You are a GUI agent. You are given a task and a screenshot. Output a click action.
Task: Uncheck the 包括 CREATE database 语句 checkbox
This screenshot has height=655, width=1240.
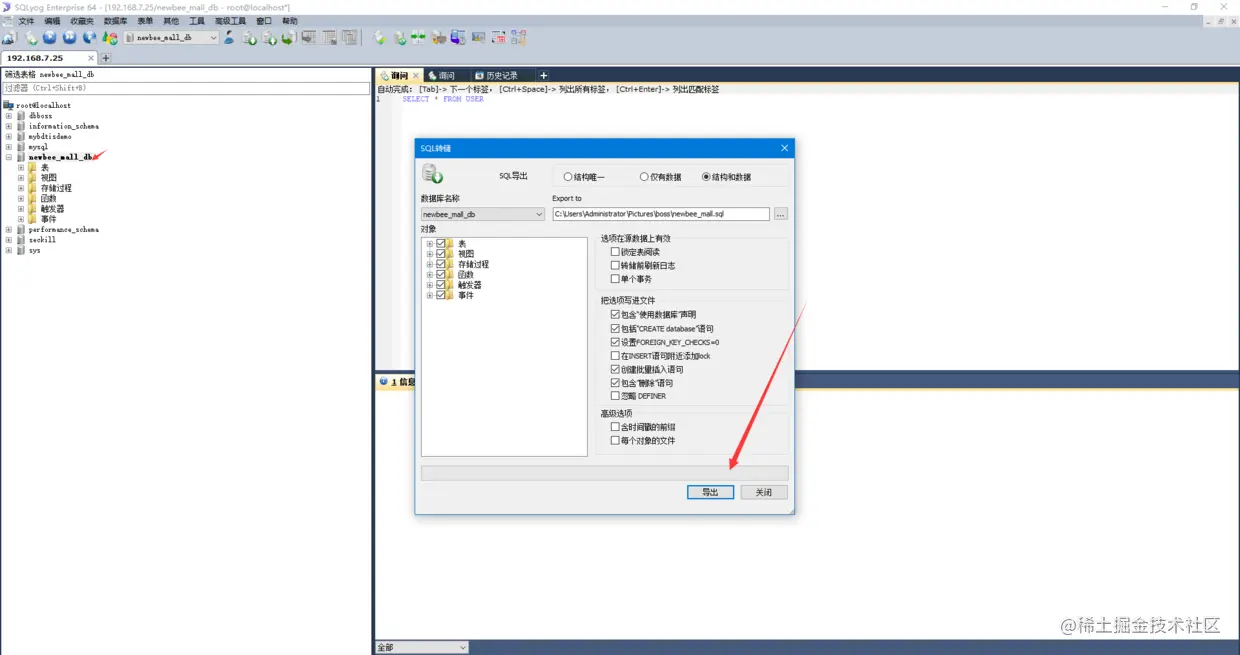click(615, 328)
